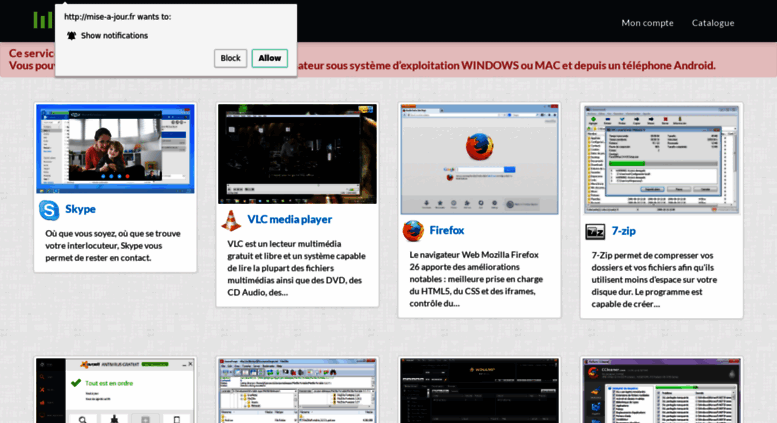
Task: Click the VLC traffic cone icon
Action: coord(231,220)
